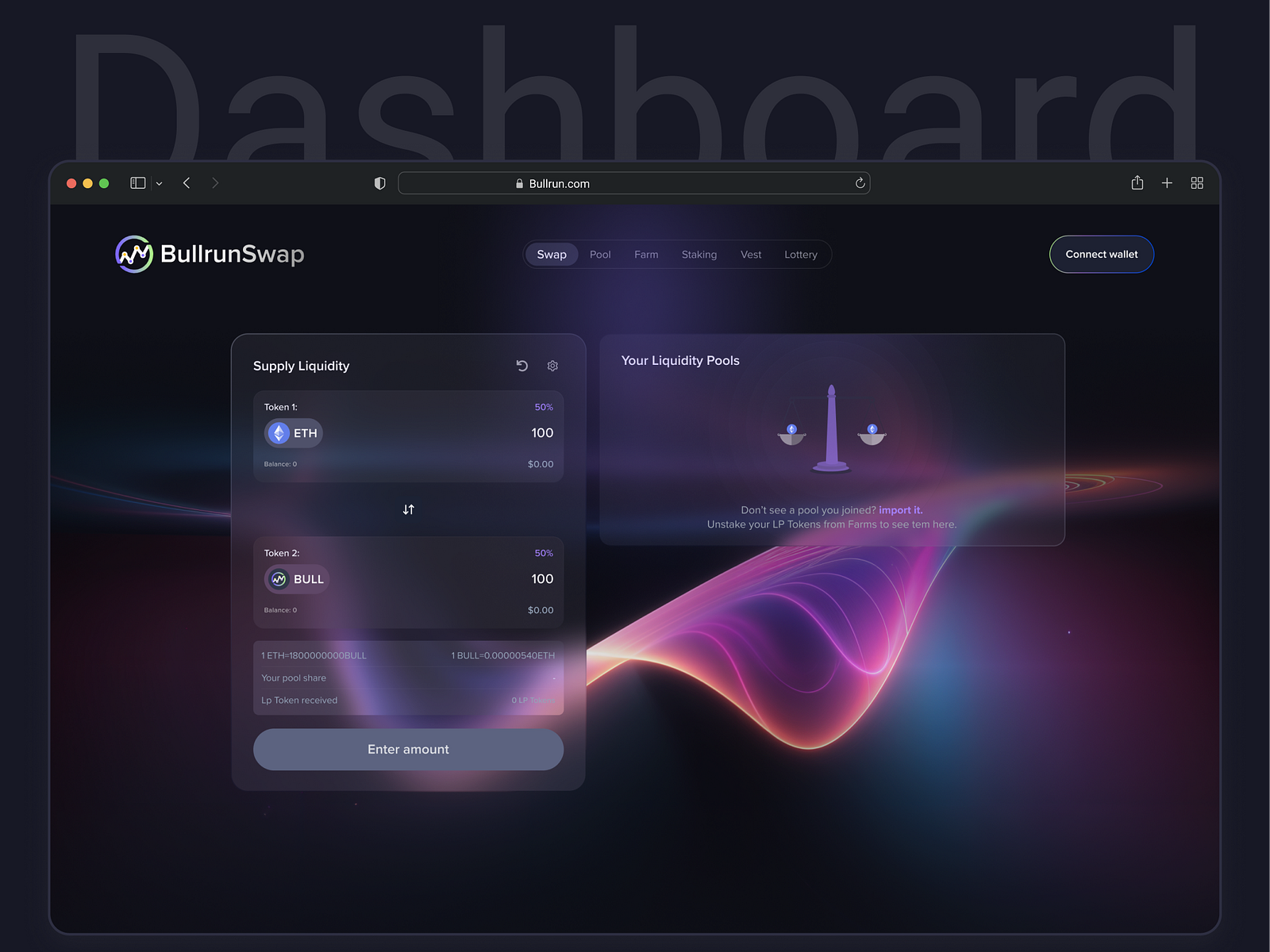Screen dimensions: 1270x952
Task: Open the Staking section
Action: [x=699, y=254]
